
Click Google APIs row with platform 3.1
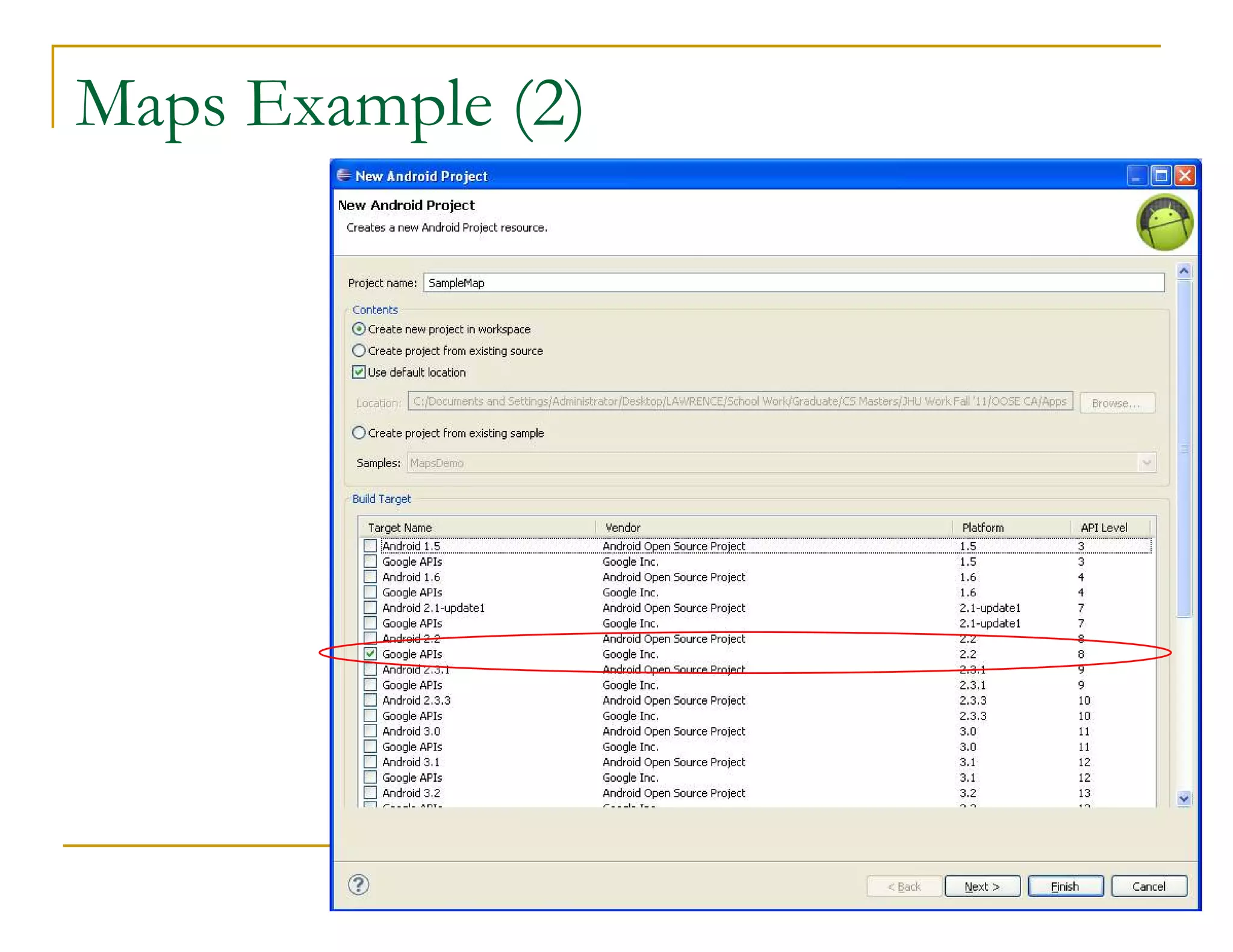pos(757,777)
